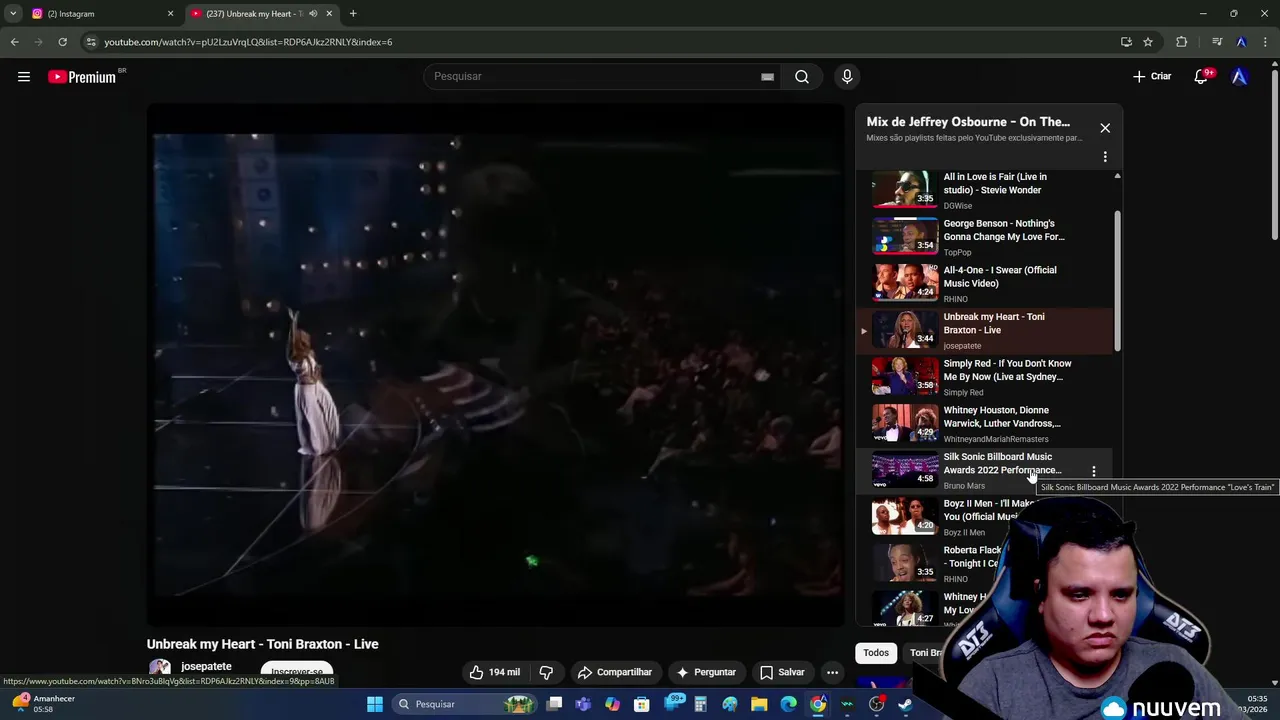Like the video with 194 mil thumbs-up

(496, 672)
